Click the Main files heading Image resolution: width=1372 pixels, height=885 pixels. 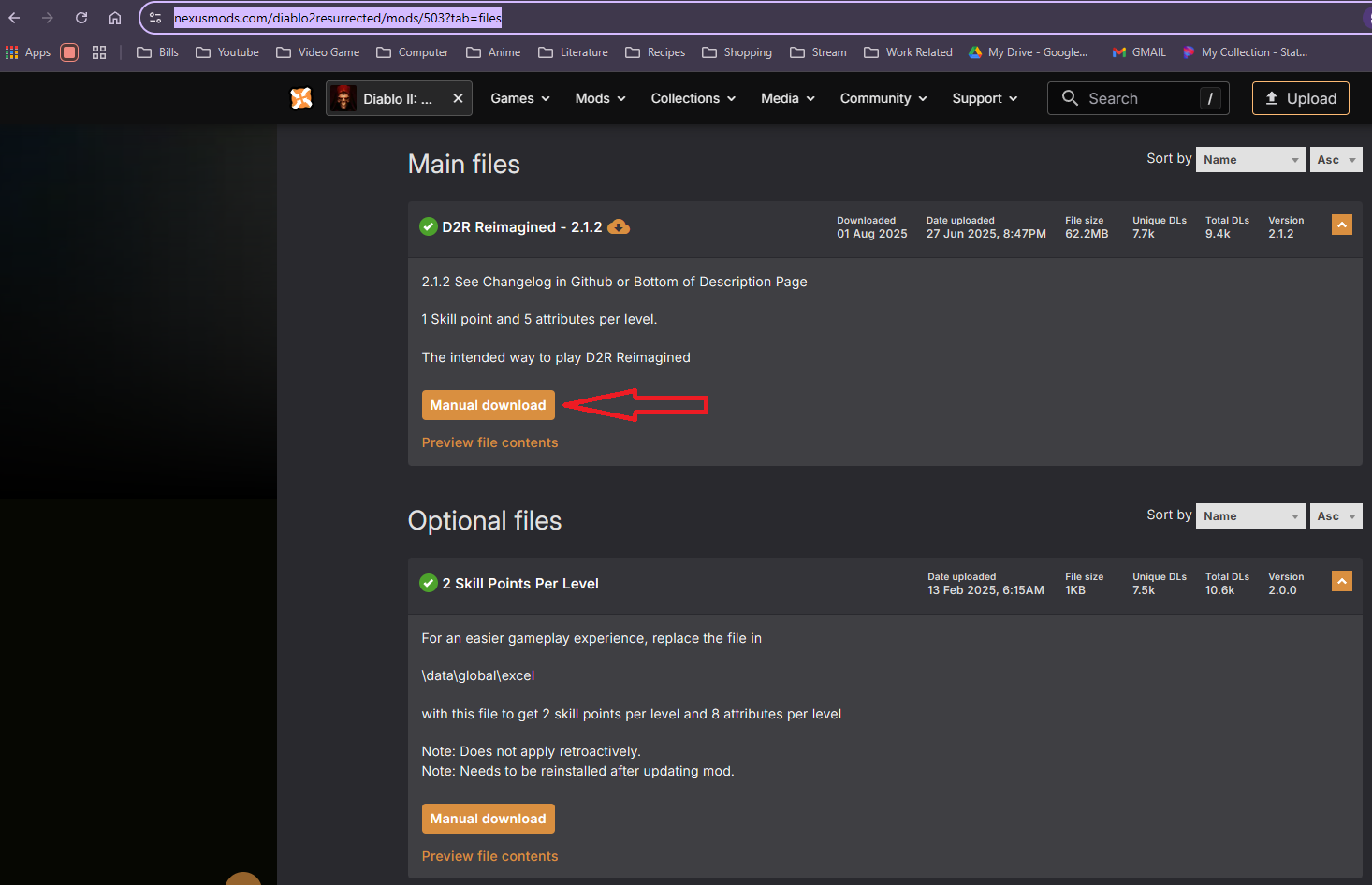464,165
